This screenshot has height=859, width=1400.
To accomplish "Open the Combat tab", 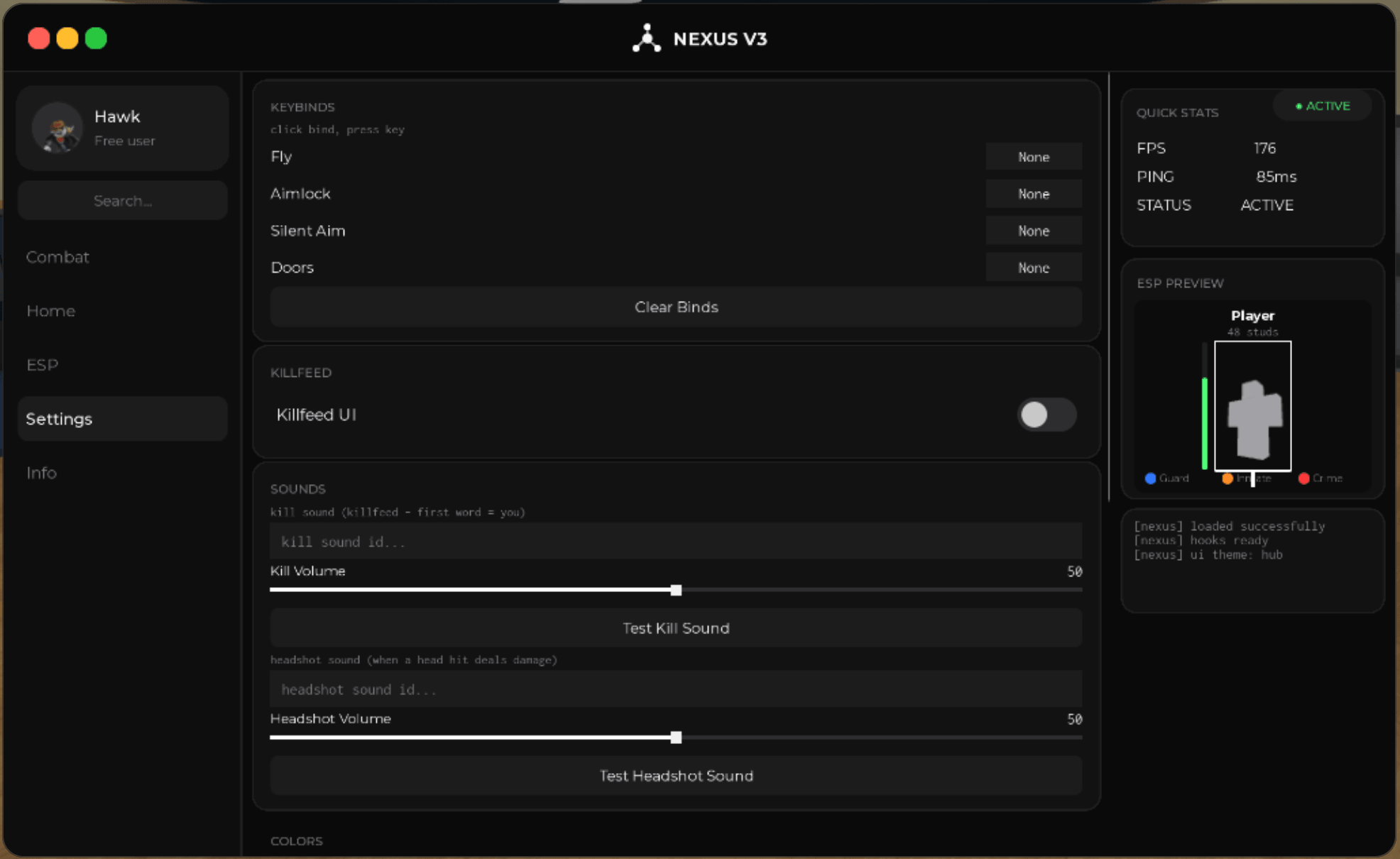I will point(122,257).
